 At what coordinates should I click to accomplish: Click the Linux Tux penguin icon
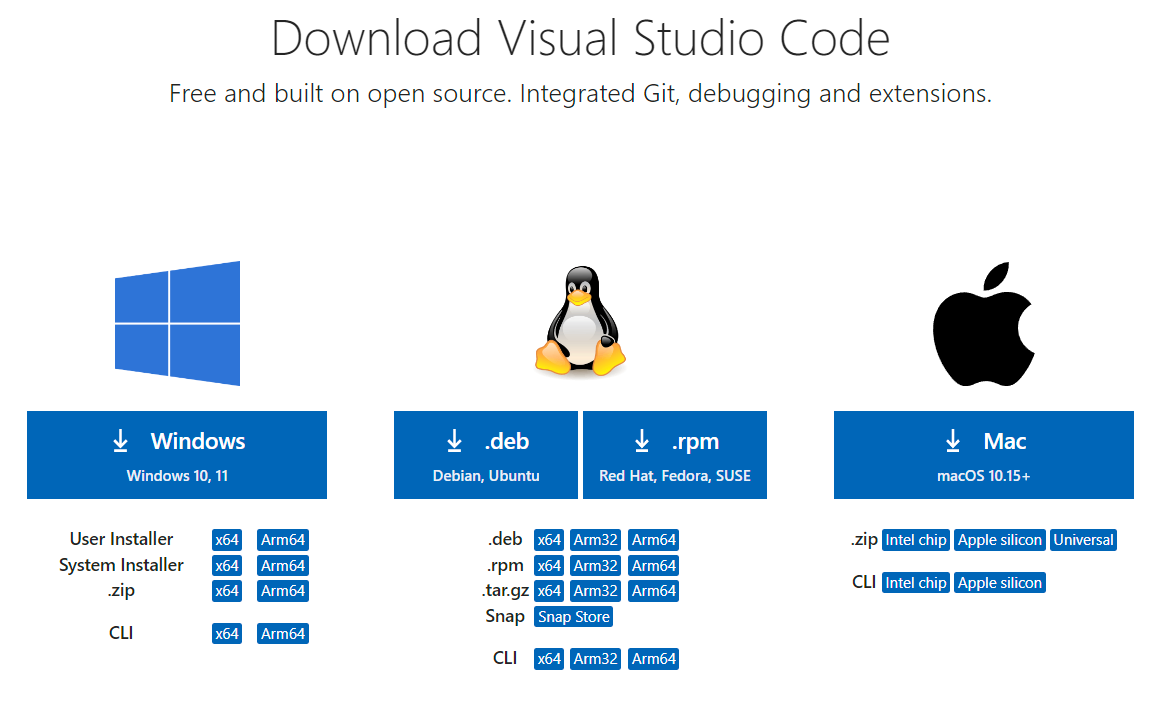tap(581, 321)
